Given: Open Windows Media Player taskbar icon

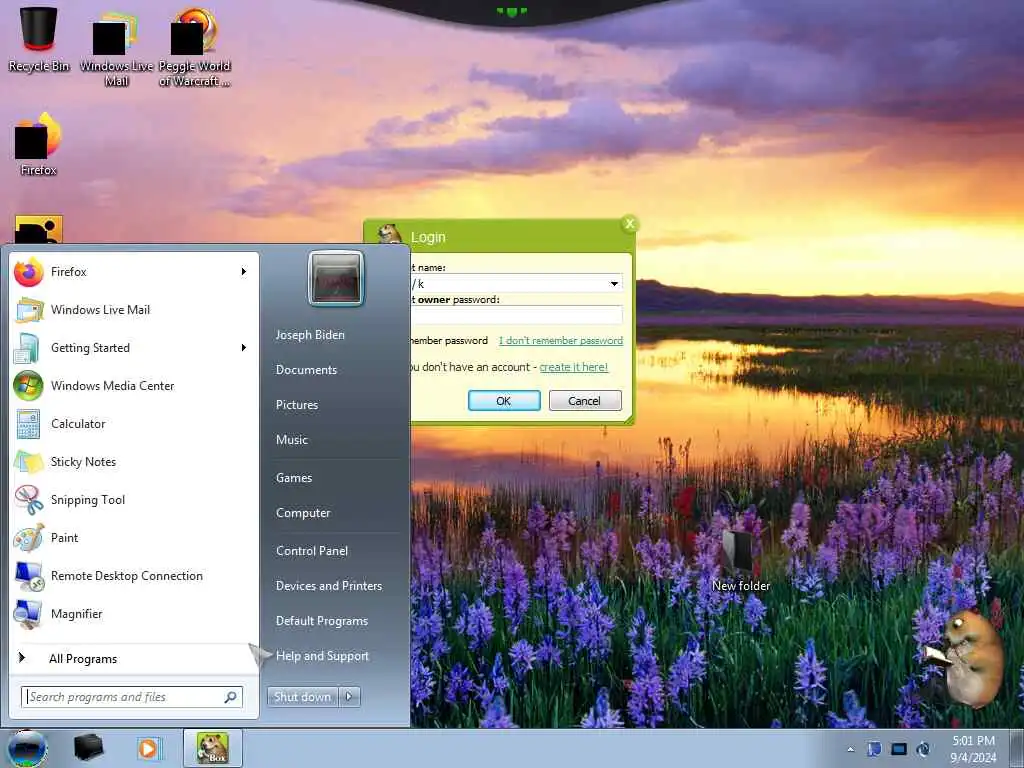Looking at the screenshot, I should pos(148,748).
